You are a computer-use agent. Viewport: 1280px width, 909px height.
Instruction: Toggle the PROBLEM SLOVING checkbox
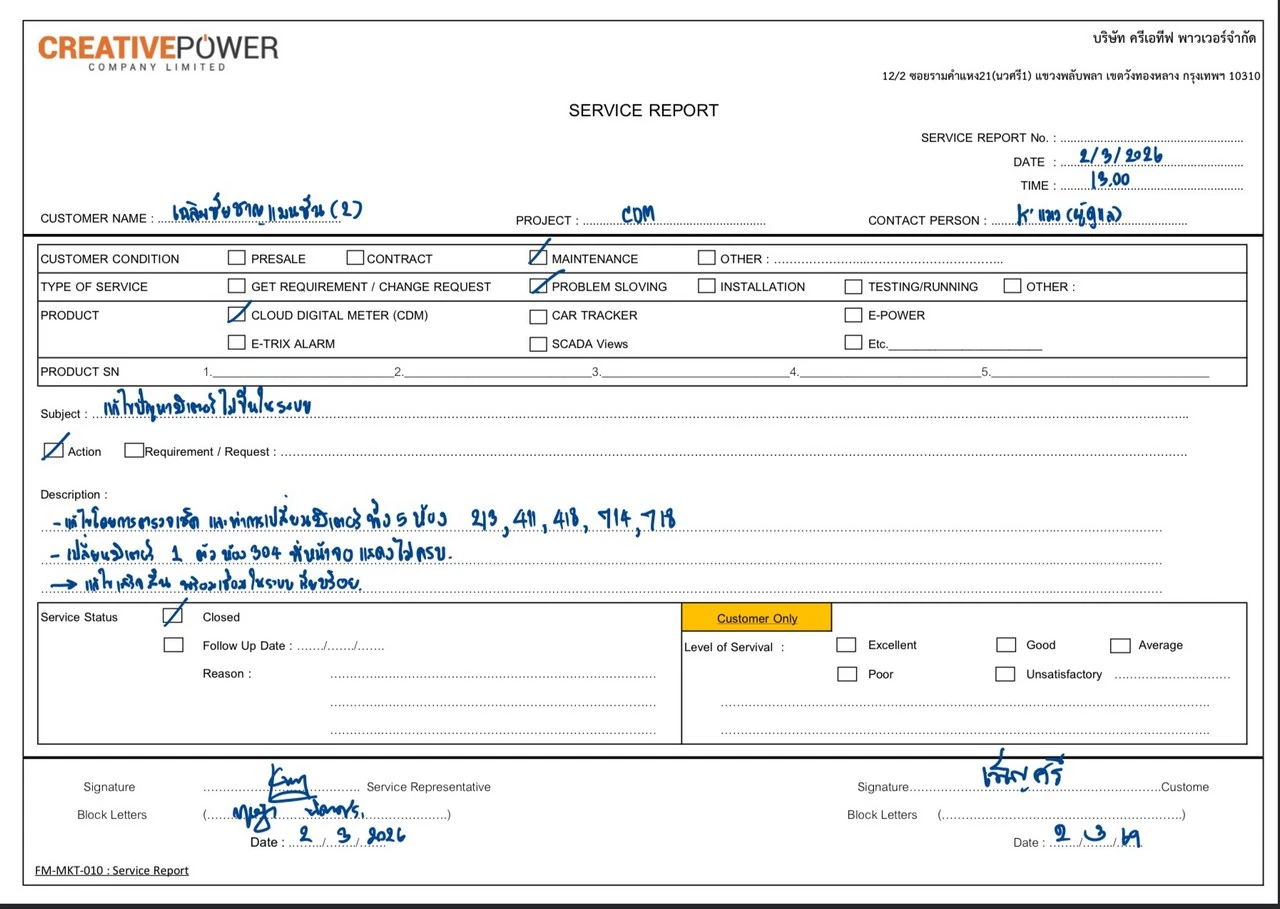[x=538, y=286]
